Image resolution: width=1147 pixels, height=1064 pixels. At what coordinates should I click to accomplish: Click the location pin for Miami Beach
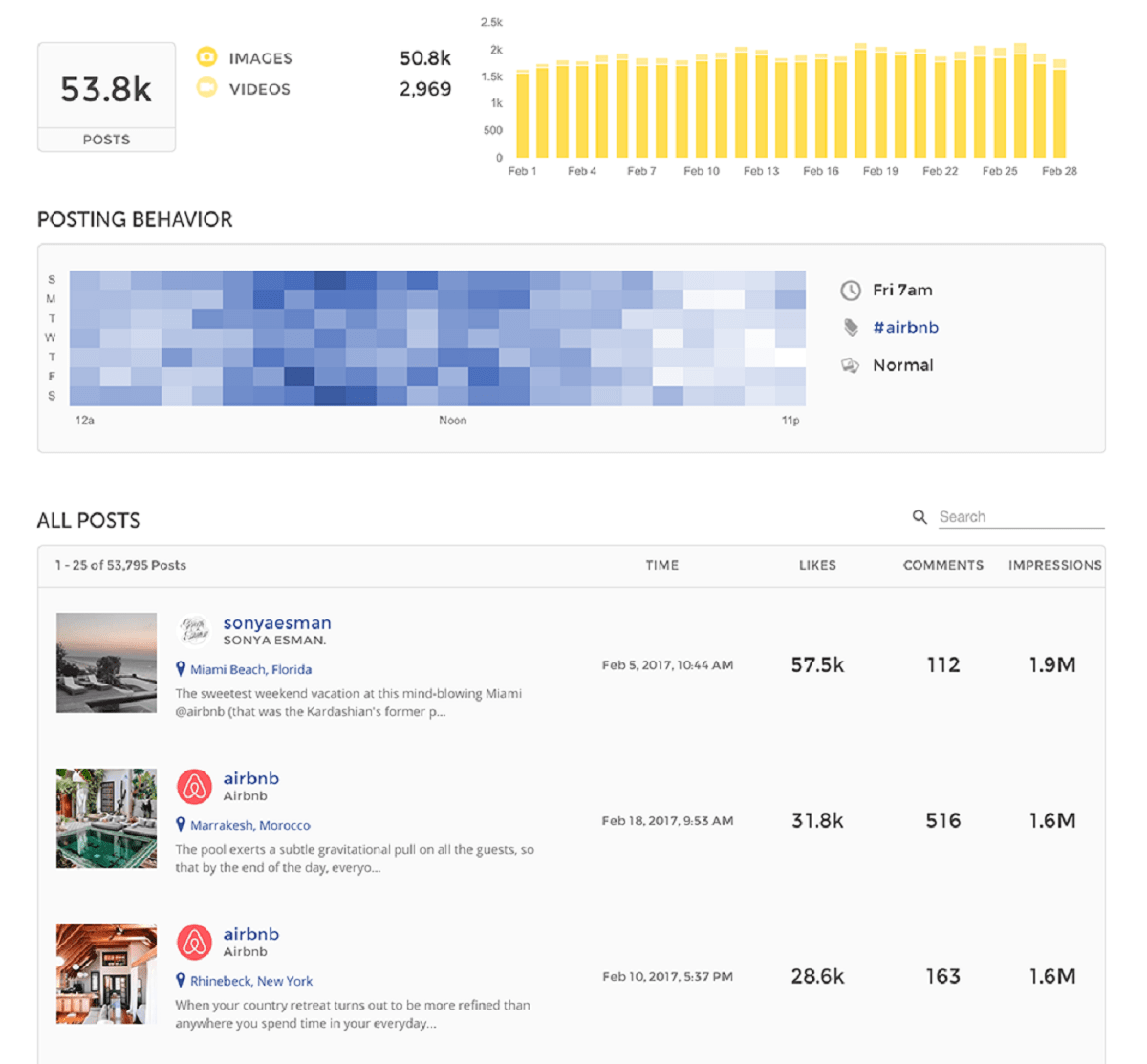pyautogui.click(x=181, y=669)
